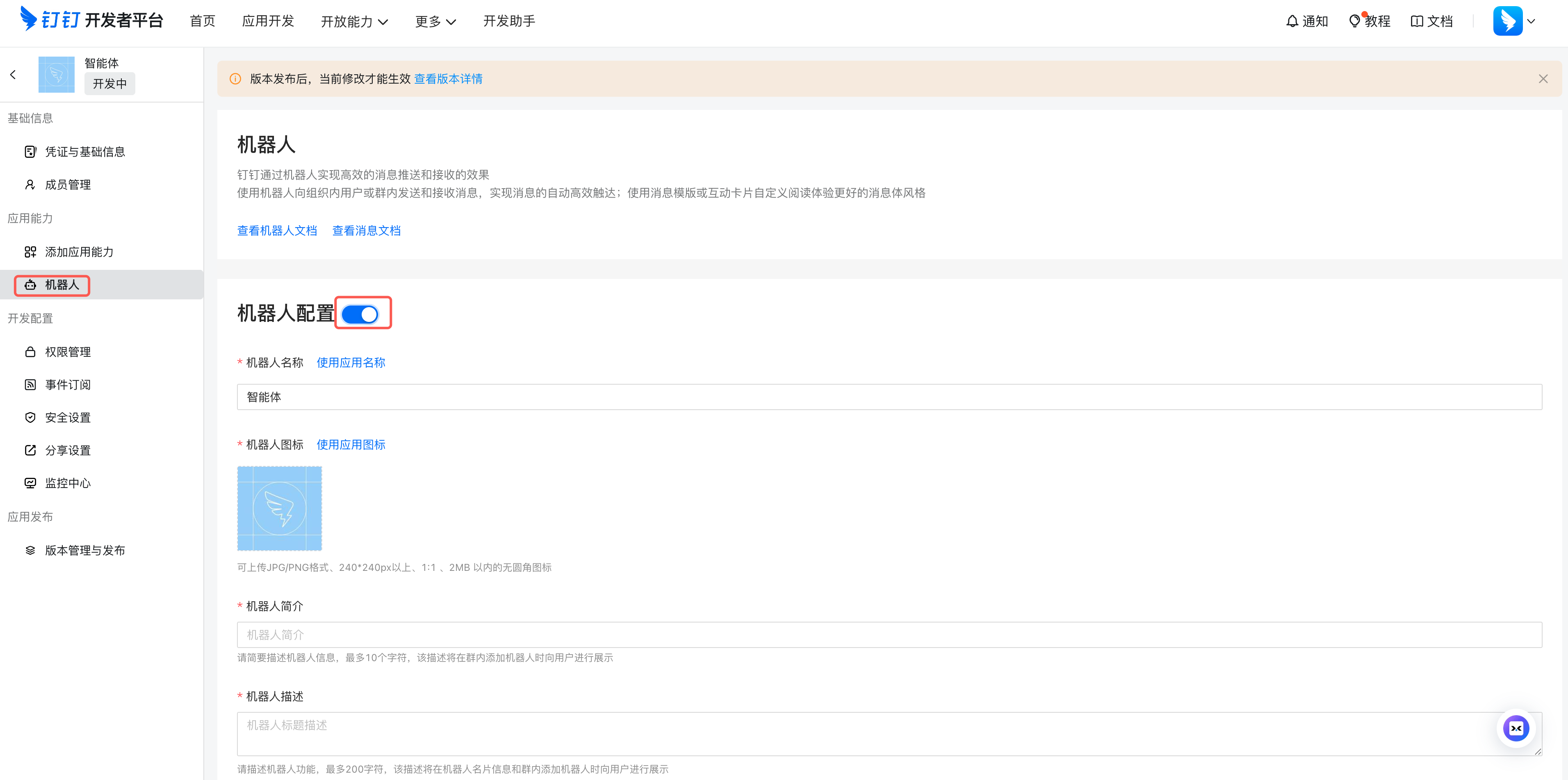The width and height of the screenshot is (1568, 780).
Task: Go to 成员管理 member management
Action: tap(68, 185)
